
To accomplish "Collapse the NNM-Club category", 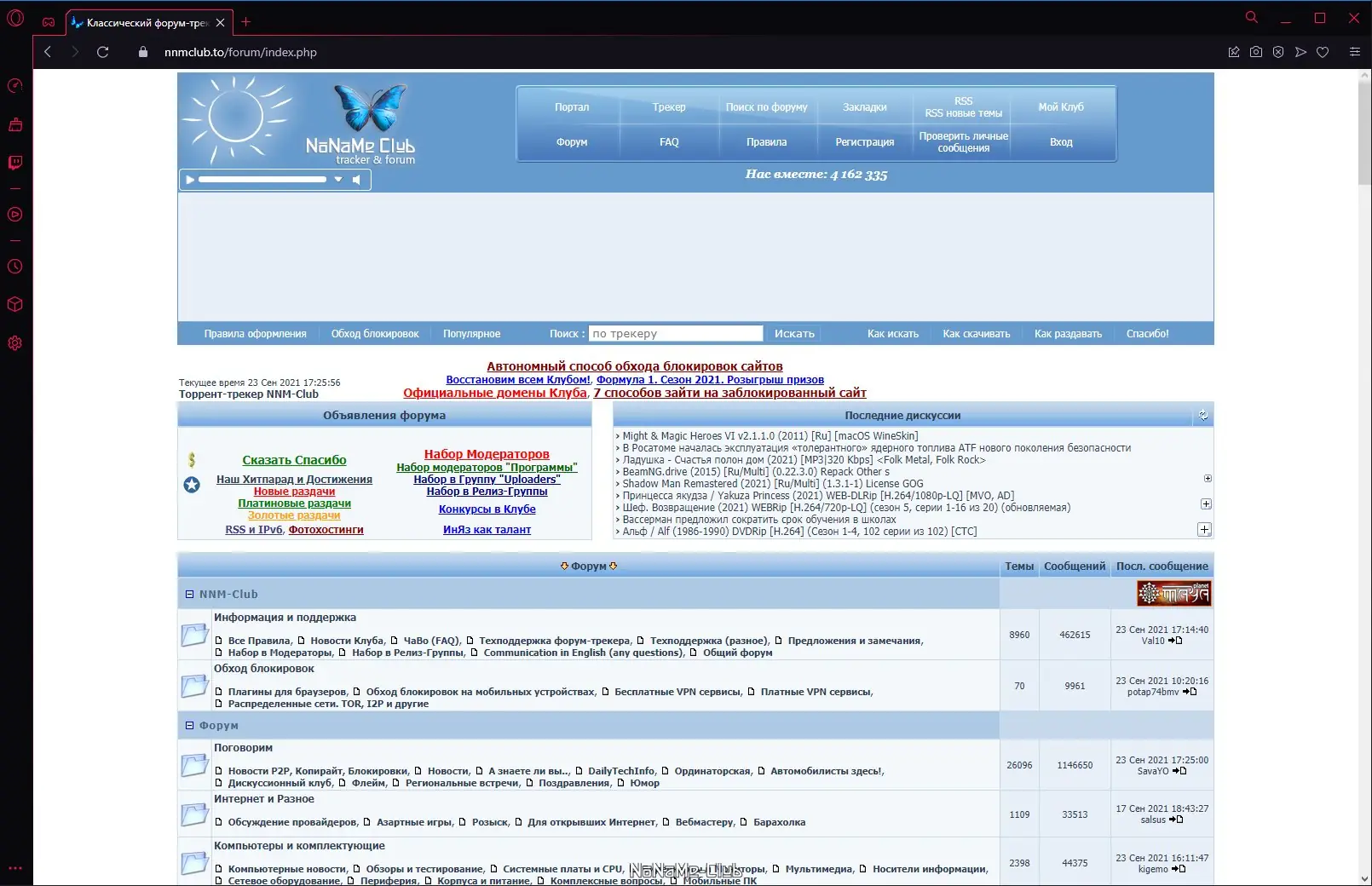I will [189, 595].
